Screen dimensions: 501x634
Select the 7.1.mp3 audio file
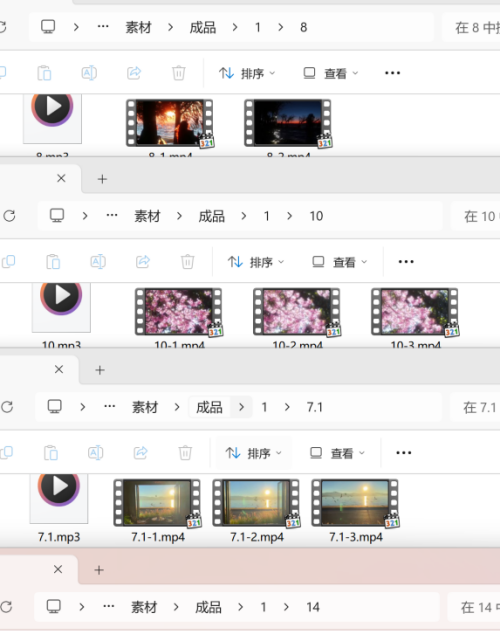tap(59, 509)
